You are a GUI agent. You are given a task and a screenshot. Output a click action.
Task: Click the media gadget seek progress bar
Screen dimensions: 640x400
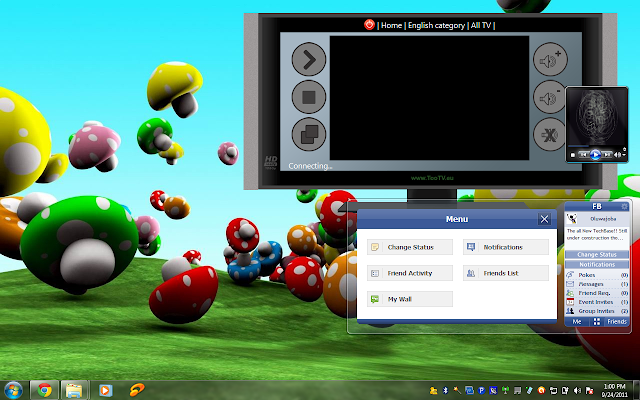tap(596, 146)
